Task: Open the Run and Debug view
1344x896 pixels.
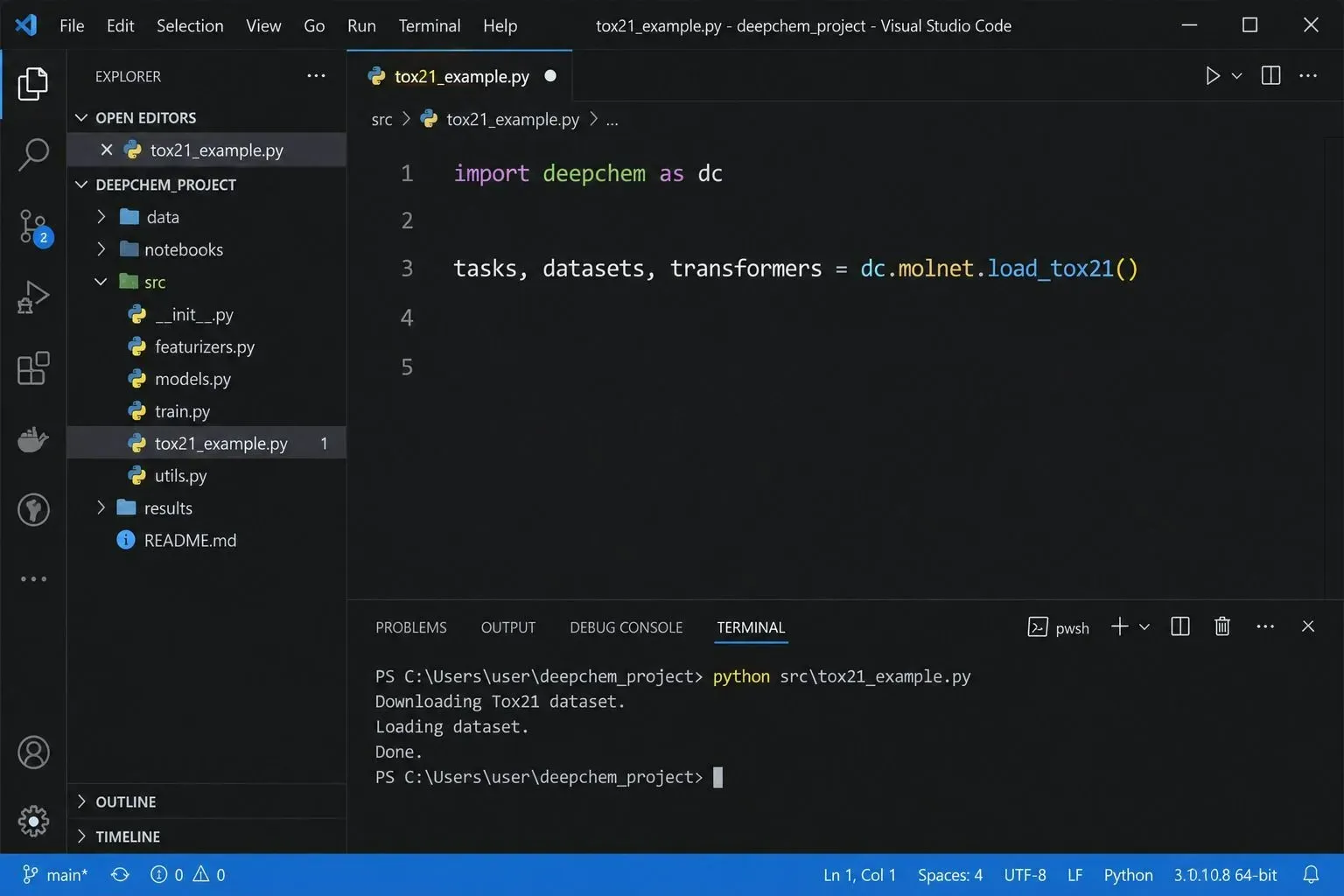Action: tap(33, 297)
